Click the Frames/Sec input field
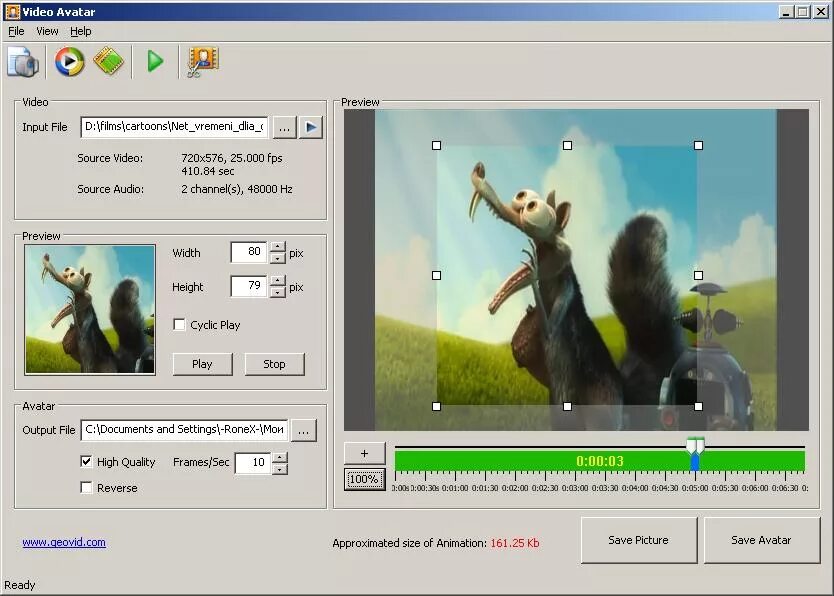Viewport: 834px width, 596px height. [x=253, y=463]
